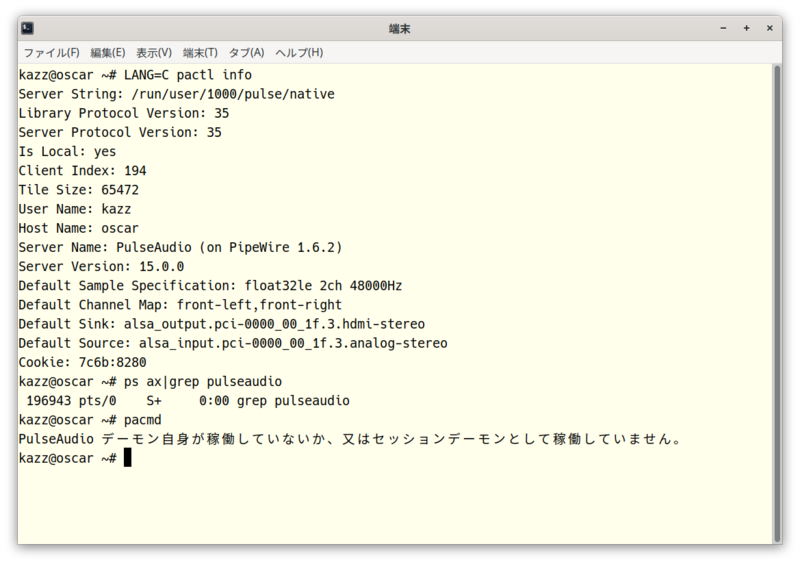The height and width of the screenshot is (564, 800).
Task: Open the 端末(T) menu
Action: 200,53
